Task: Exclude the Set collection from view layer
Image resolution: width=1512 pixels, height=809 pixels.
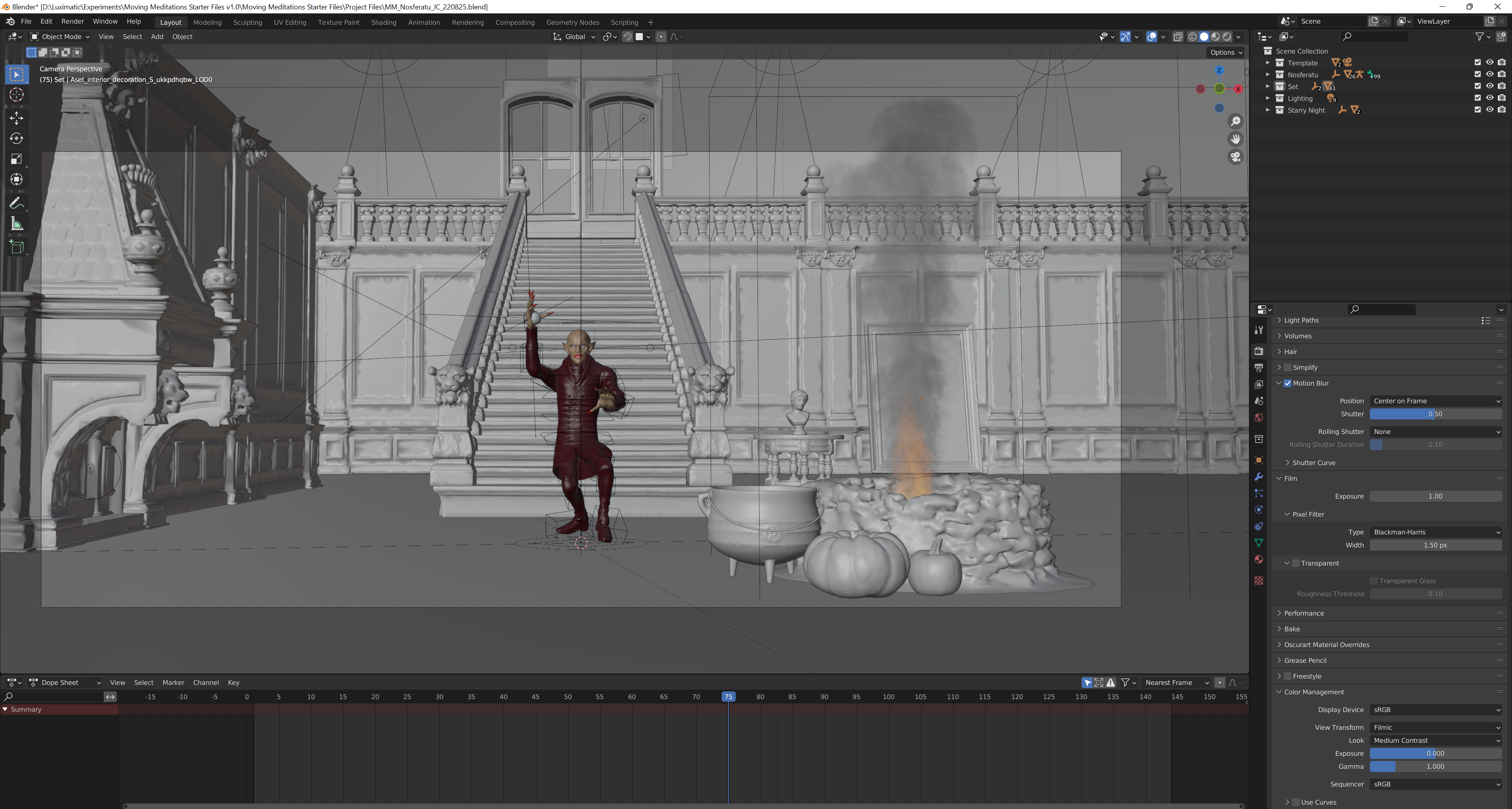Action: (x=1477, y=86)
